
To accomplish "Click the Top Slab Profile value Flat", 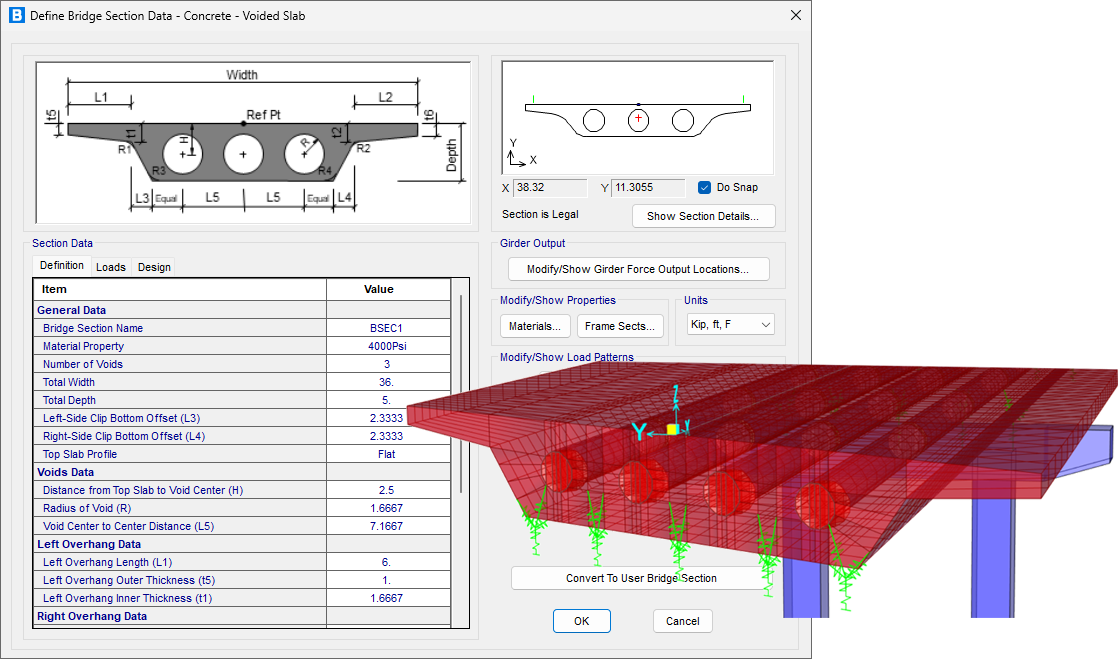I will tap(386, 454).
